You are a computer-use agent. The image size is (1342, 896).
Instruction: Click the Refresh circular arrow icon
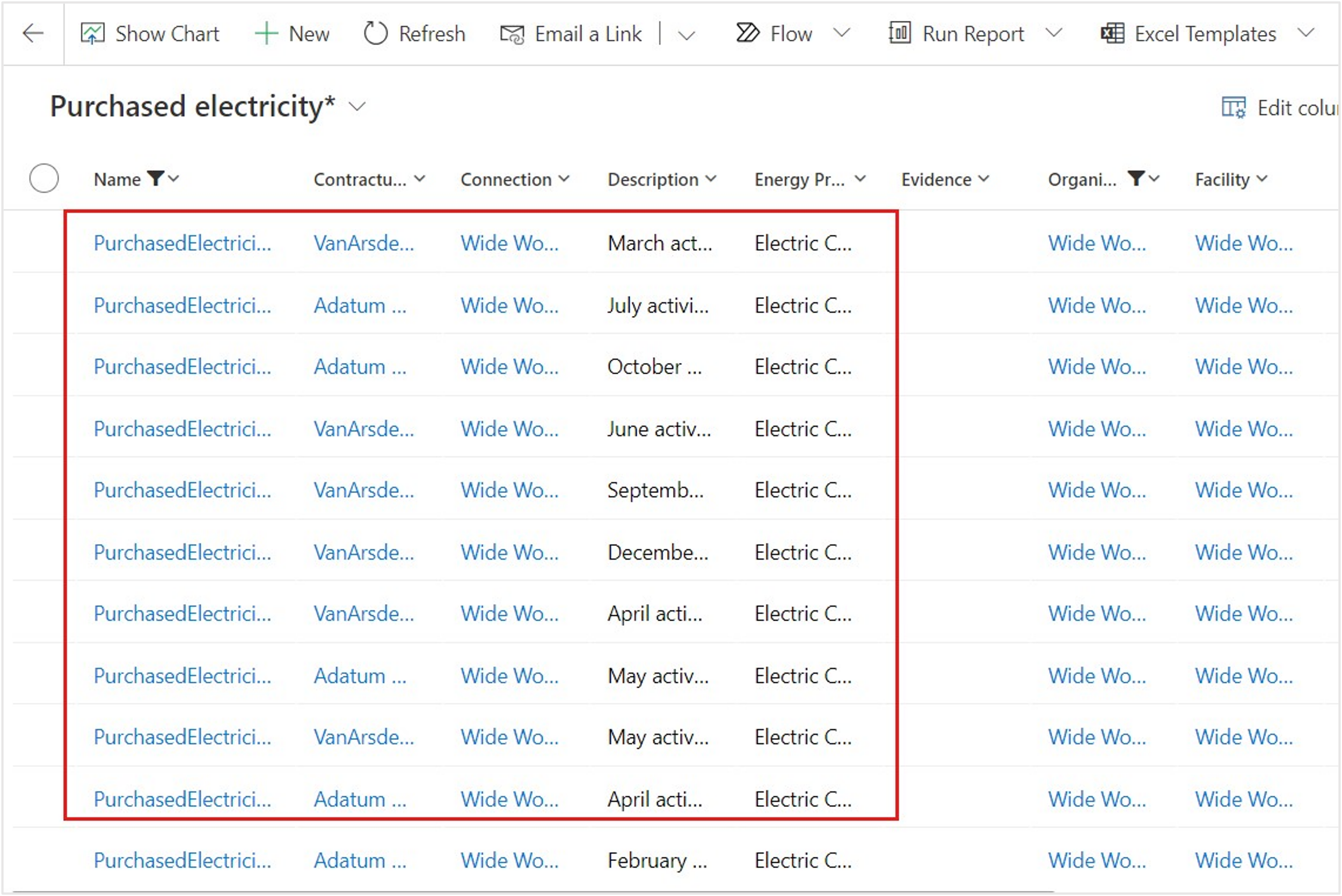[375, 34]
